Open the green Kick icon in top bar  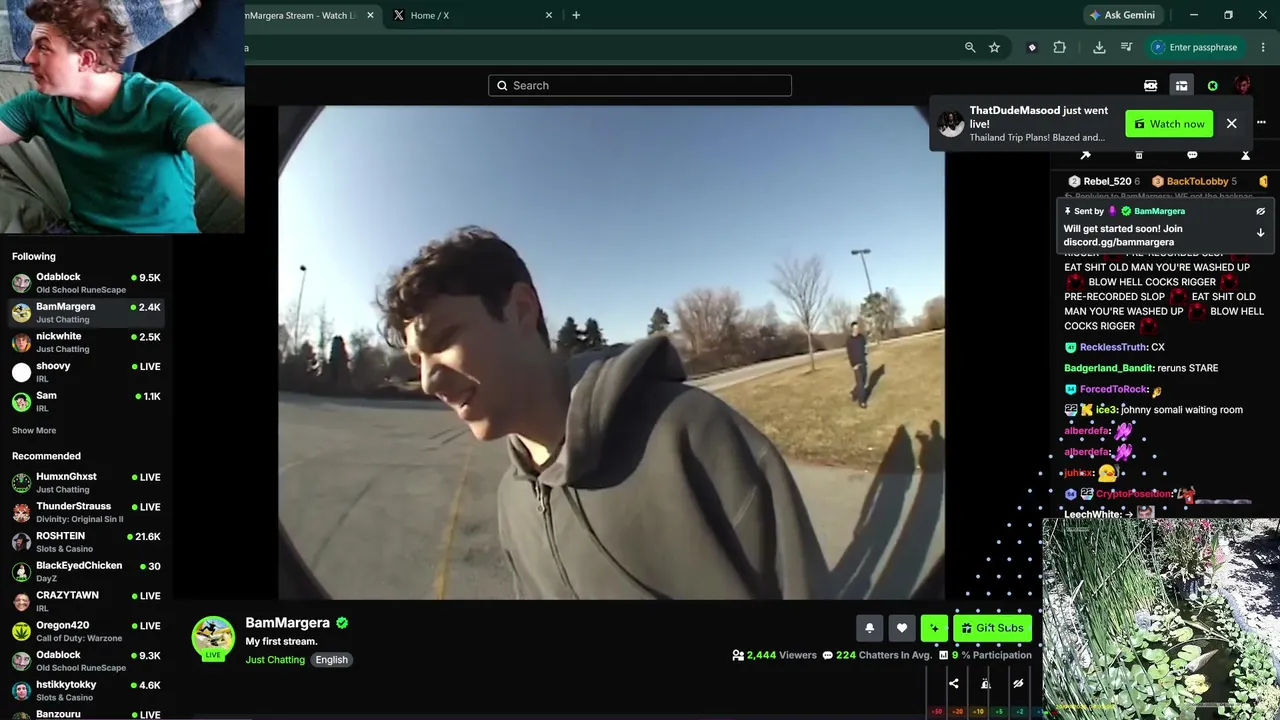1213,86
